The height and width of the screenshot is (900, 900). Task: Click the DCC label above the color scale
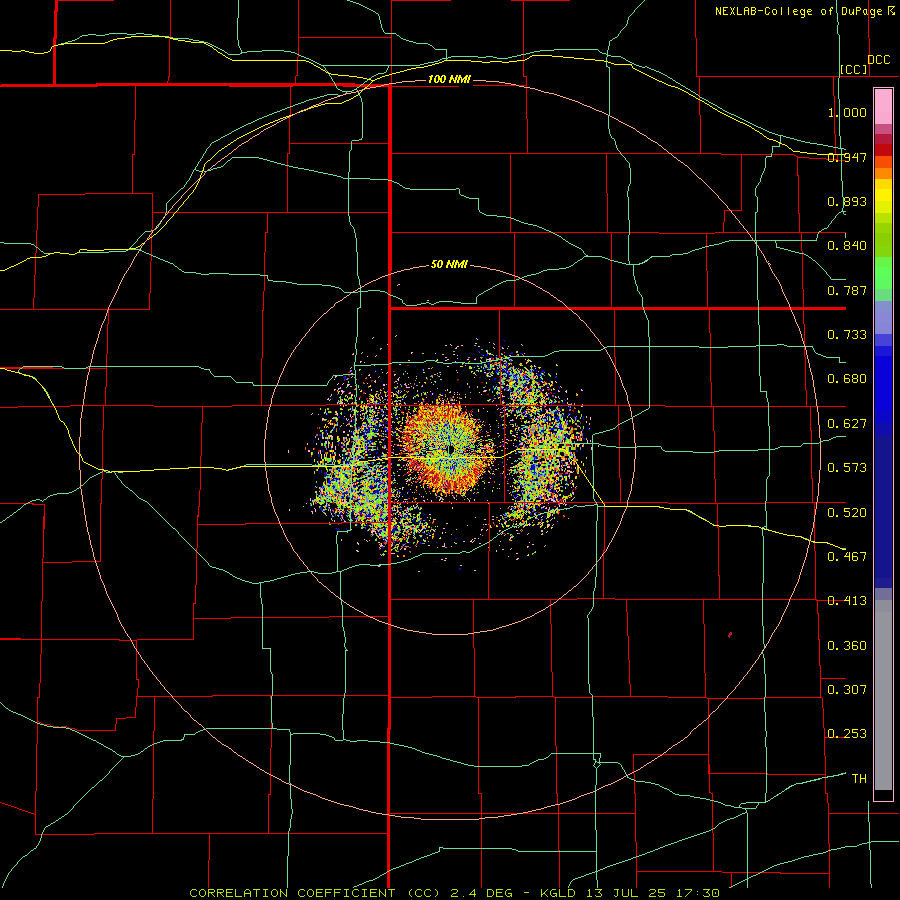pyautogui.click(x=879, y=60)
